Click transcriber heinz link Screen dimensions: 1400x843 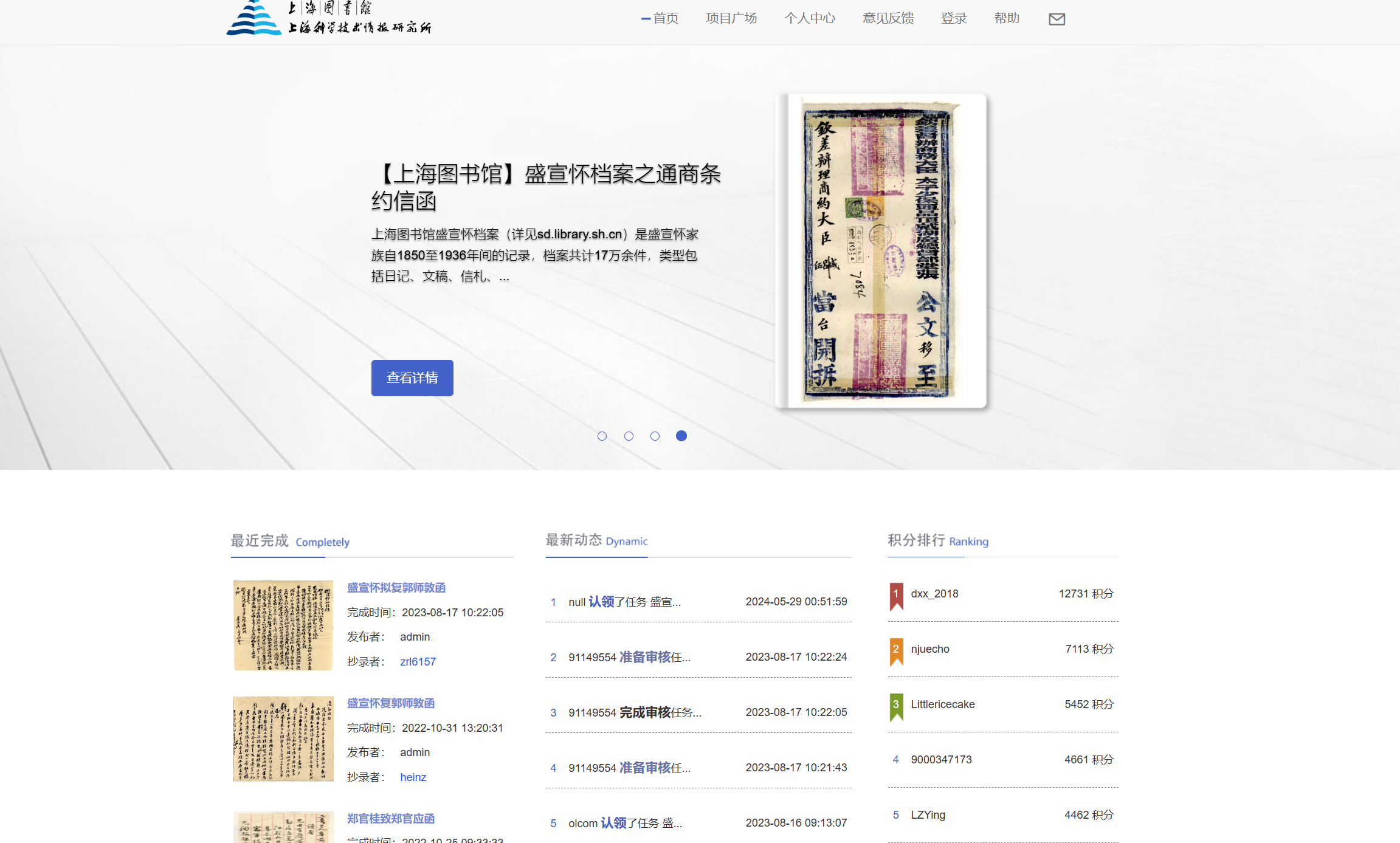pos(413,777)
